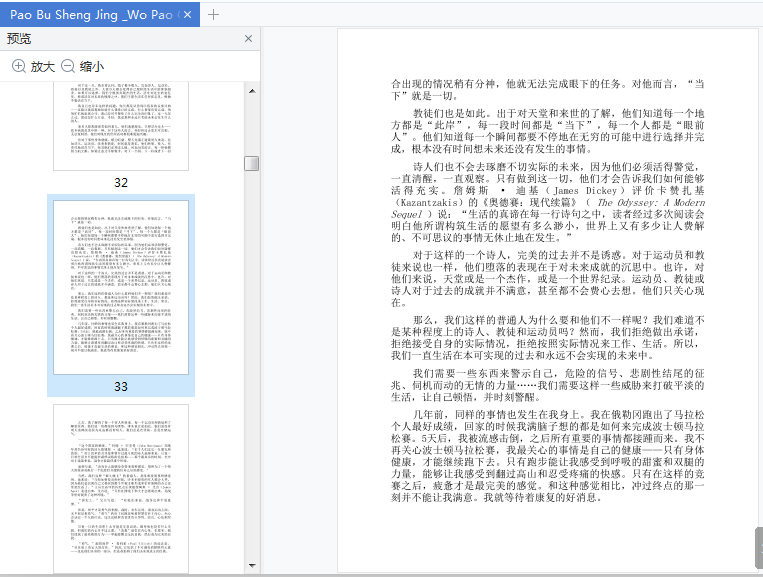This screenshot has height=577, width=763.
Task: Open a new tab with the plus button
Action: click(213, 15)
